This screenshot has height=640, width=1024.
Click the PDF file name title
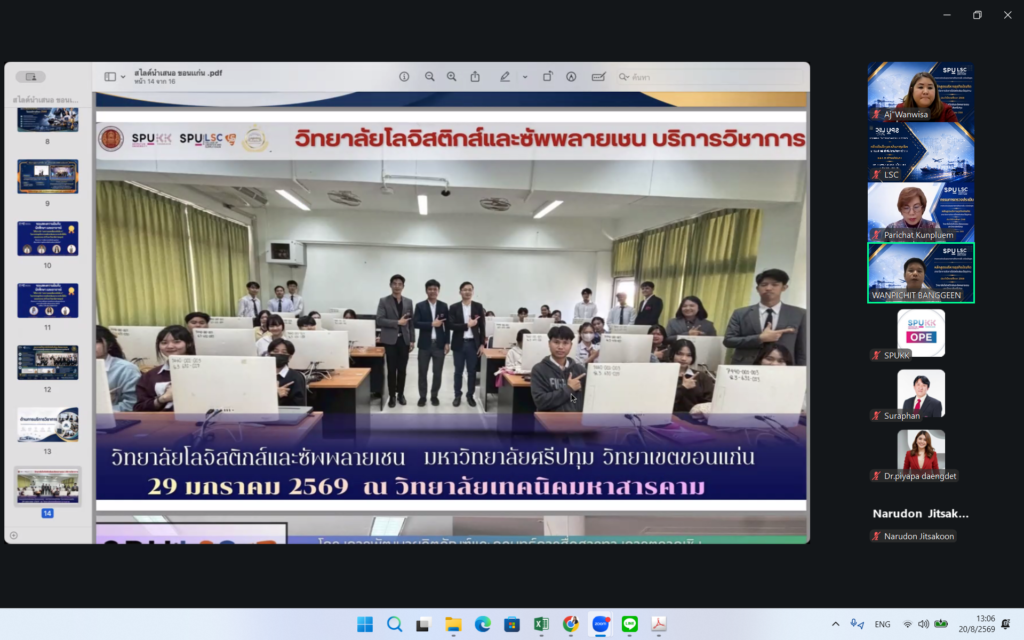[178, 73]
